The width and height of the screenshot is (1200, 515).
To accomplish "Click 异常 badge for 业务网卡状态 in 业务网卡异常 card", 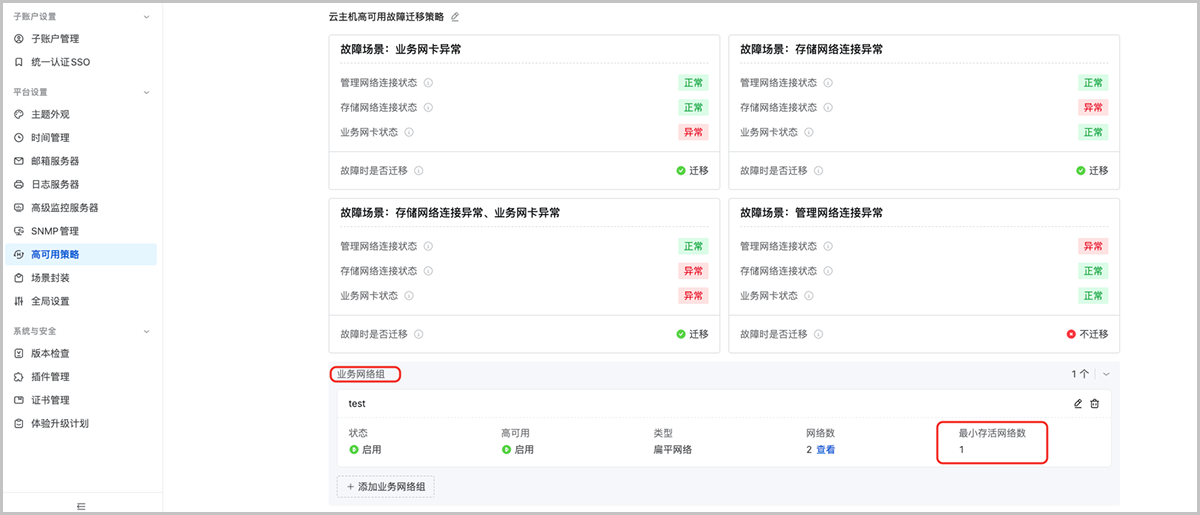I will click(693, 132).
